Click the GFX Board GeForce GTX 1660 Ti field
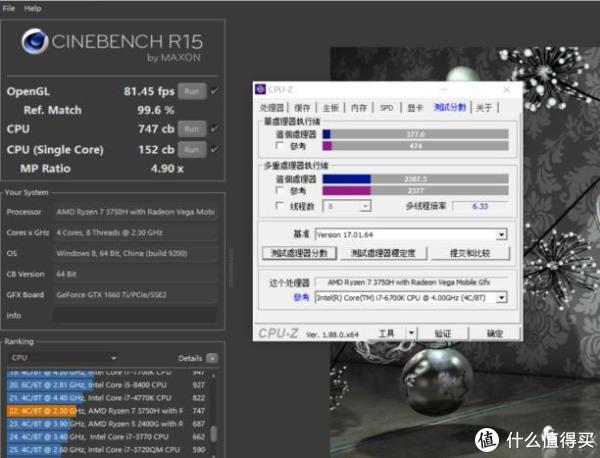The height and width of the screenshot is (458, 600). pos(135,295)
